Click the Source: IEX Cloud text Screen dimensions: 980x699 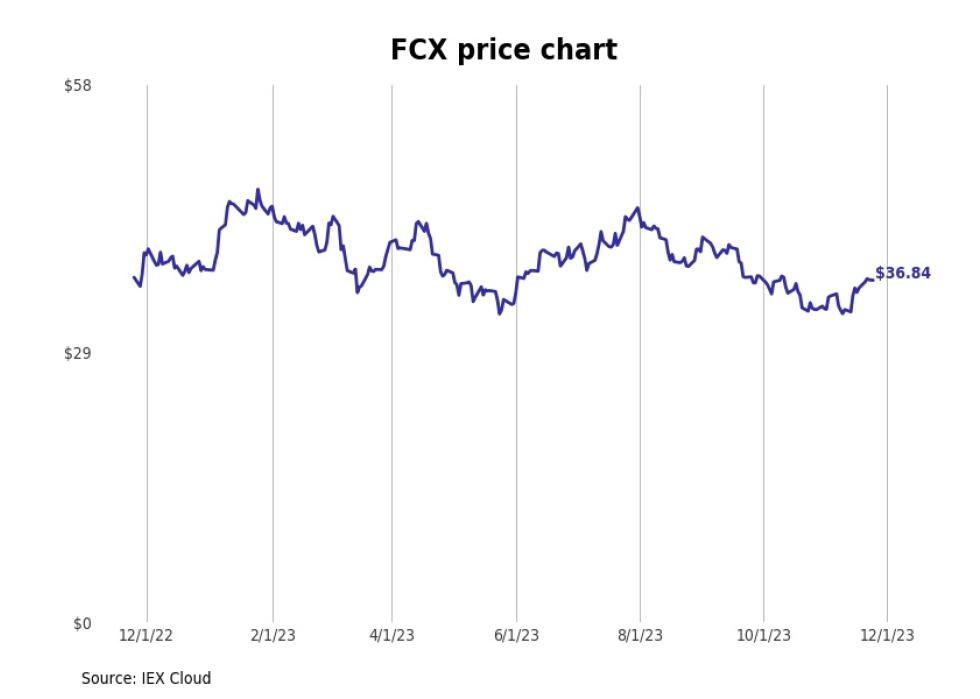point(146,678)
